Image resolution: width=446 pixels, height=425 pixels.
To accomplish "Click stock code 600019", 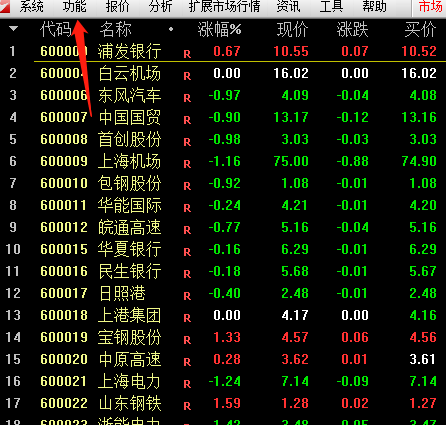I will pos(64,337).
